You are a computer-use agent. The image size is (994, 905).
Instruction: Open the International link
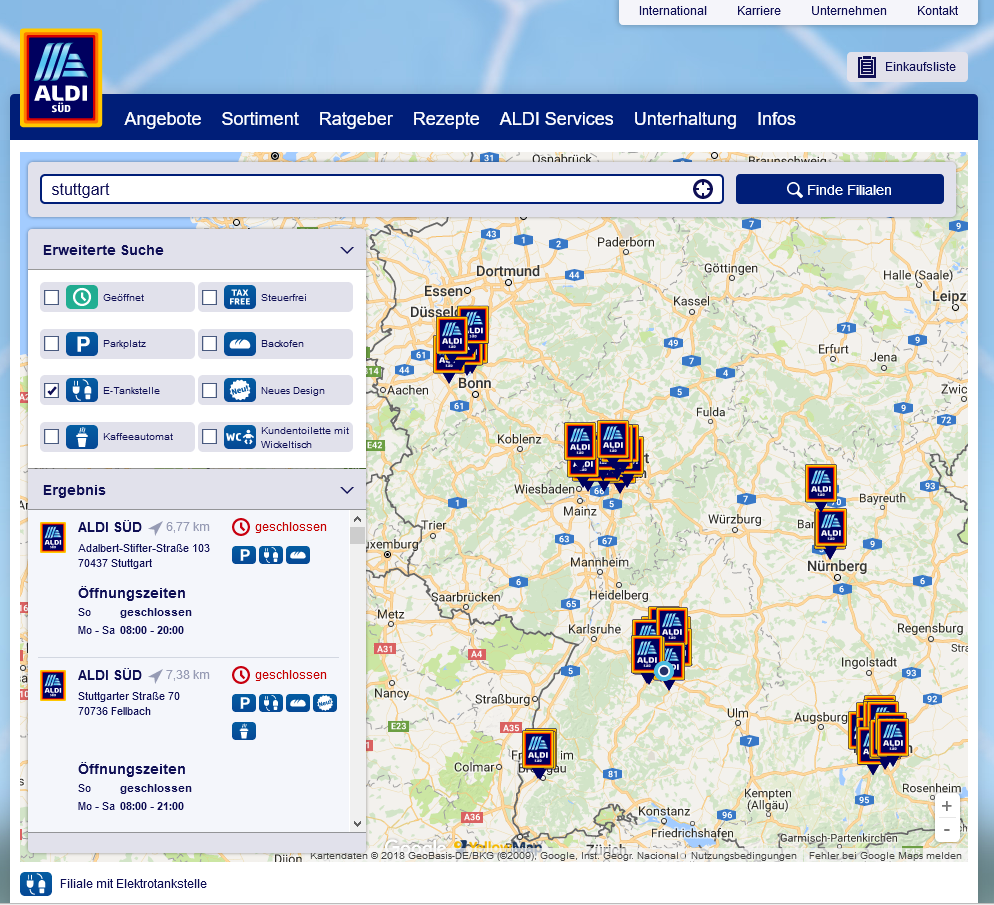[672, 11]
